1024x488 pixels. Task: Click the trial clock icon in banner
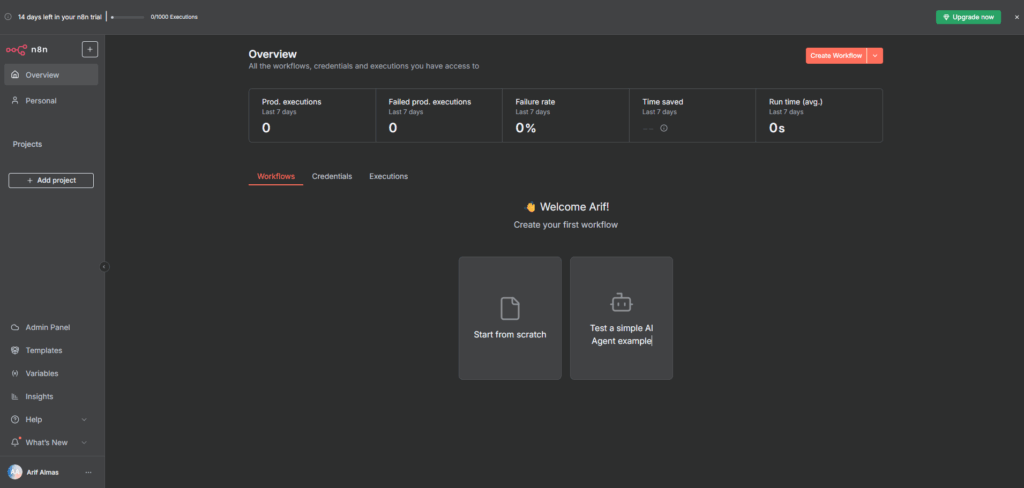click(x=8, y=16)
